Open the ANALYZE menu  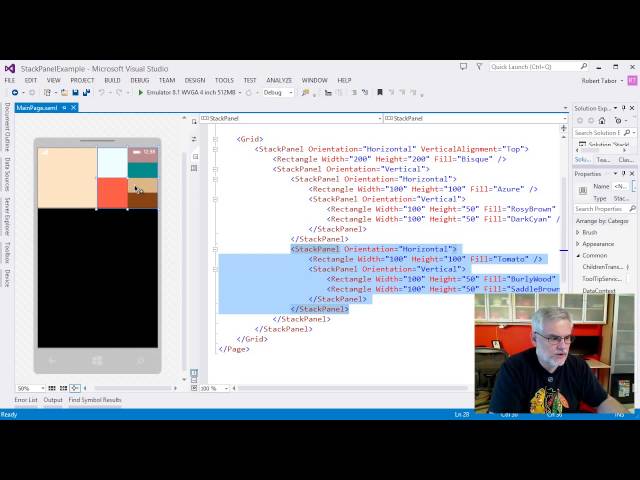279,80
